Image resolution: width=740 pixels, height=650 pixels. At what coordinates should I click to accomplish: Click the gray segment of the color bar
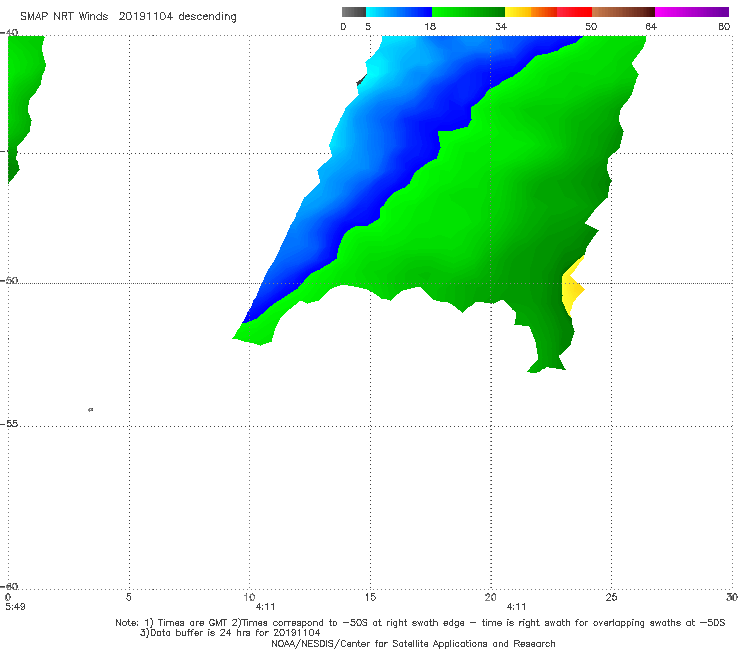354,12
